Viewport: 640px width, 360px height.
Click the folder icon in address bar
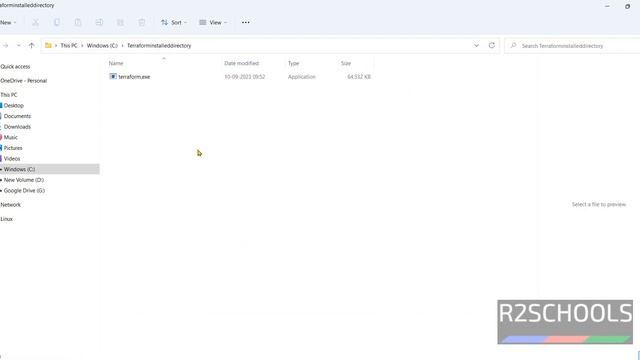[x=48, y=45]
